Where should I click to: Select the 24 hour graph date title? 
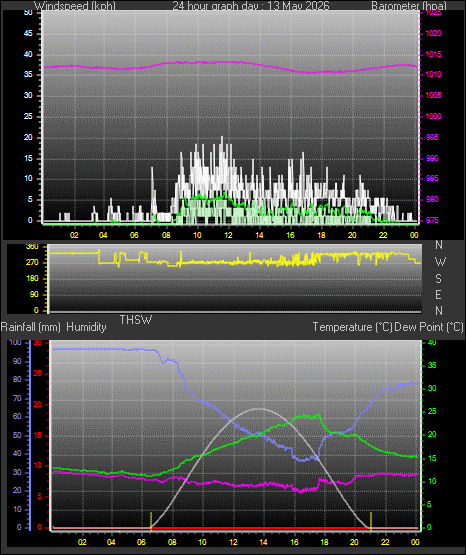[x=251, y=6]
